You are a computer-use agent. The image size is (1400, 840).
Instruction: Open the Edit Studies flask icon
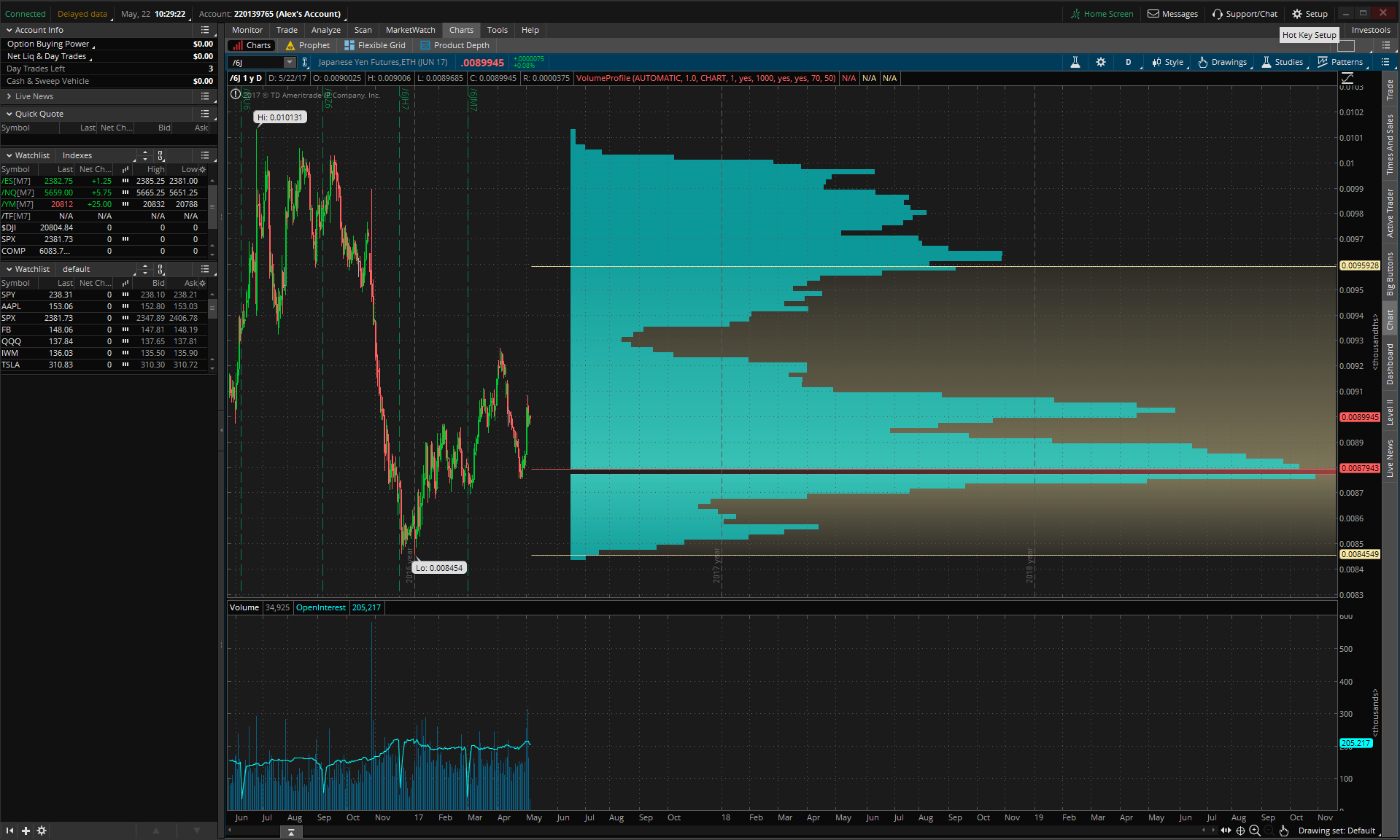point(1075,62)
